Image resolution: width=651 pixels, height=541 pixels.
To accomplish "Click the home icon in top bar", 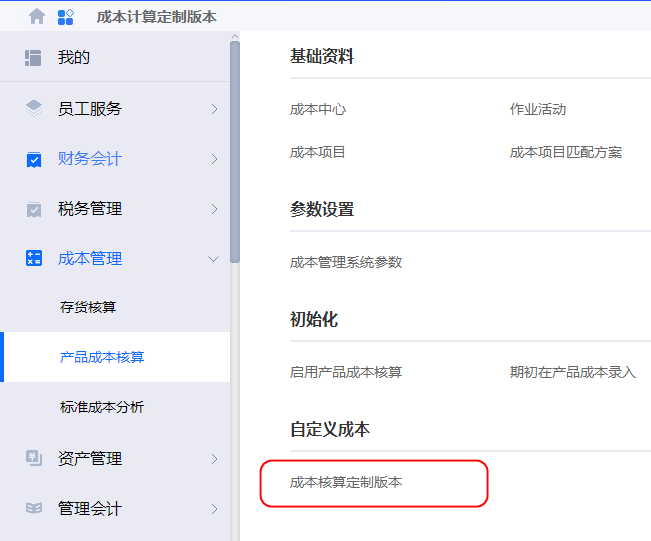I will pos(37,16).
